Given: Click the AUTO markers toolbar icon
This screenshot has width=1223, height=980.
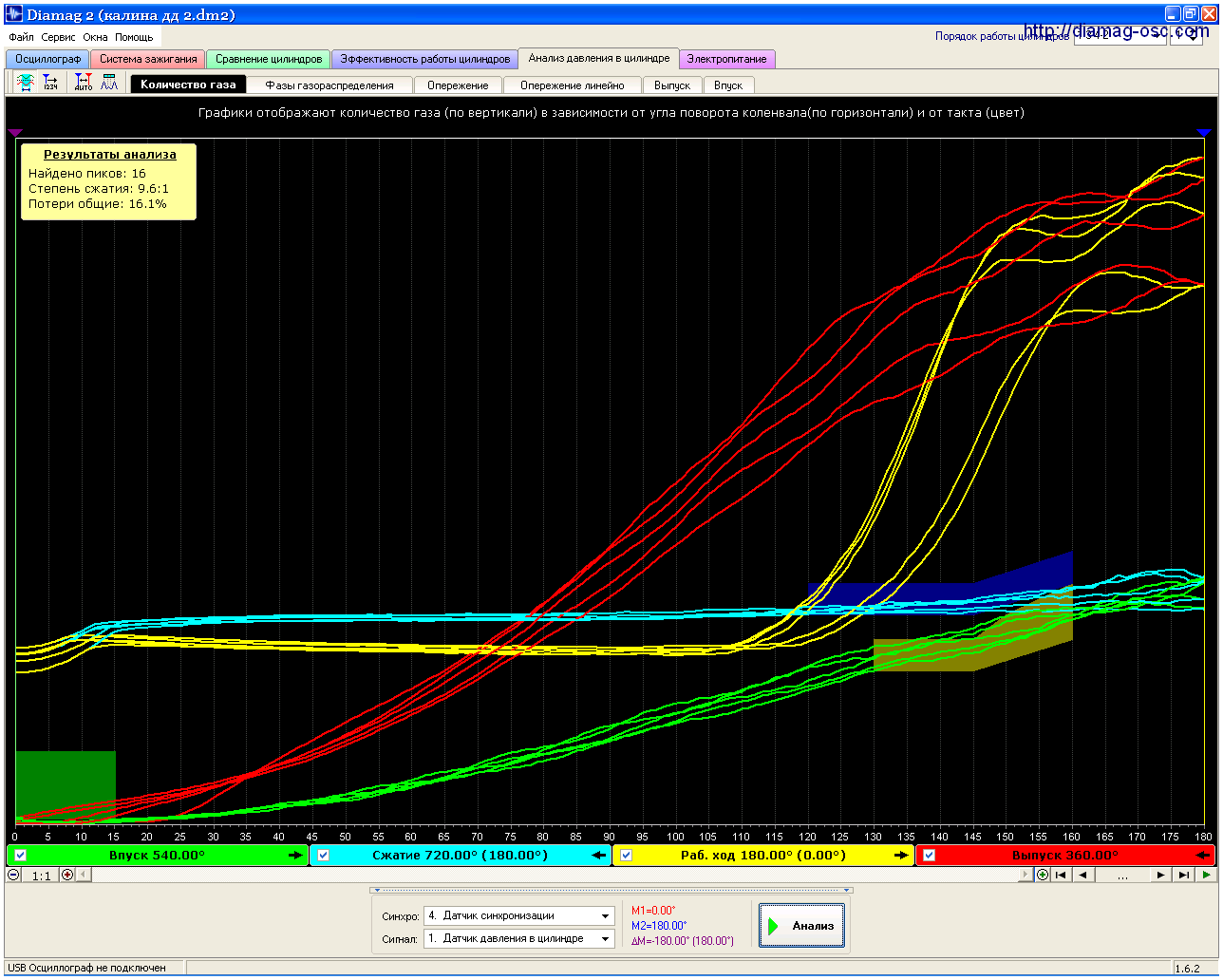Looking at the screenshot, I should point(85,84).
